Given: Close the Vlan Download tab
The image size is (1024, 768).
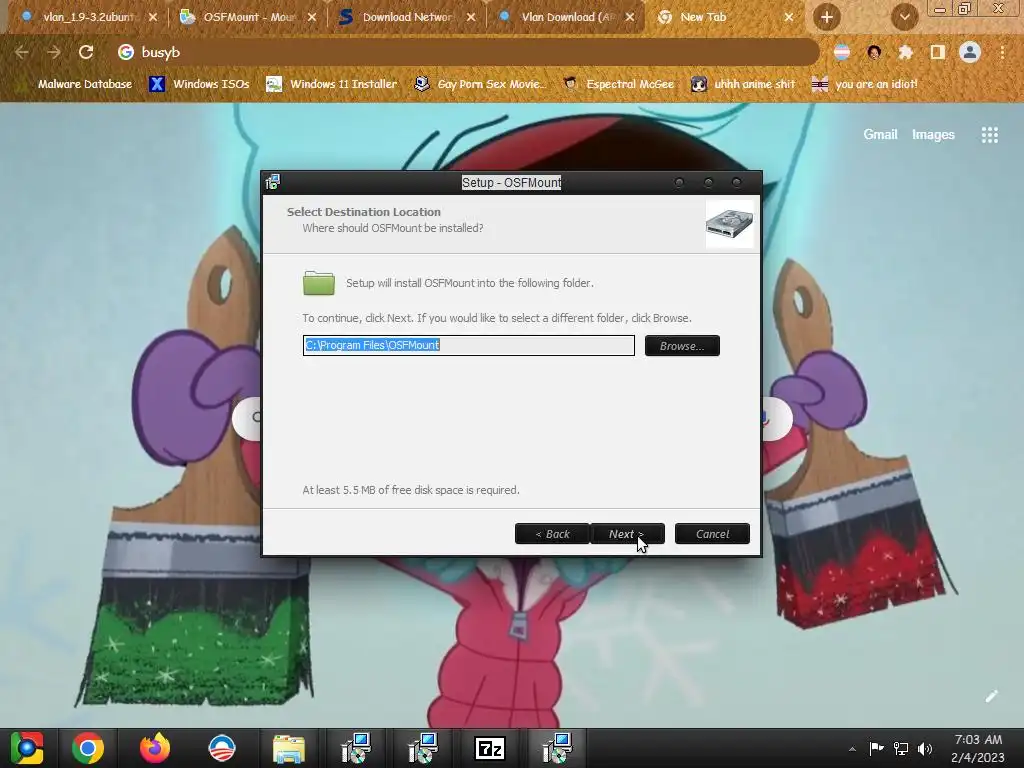Looking at the screenshot, I should point(630,18).
